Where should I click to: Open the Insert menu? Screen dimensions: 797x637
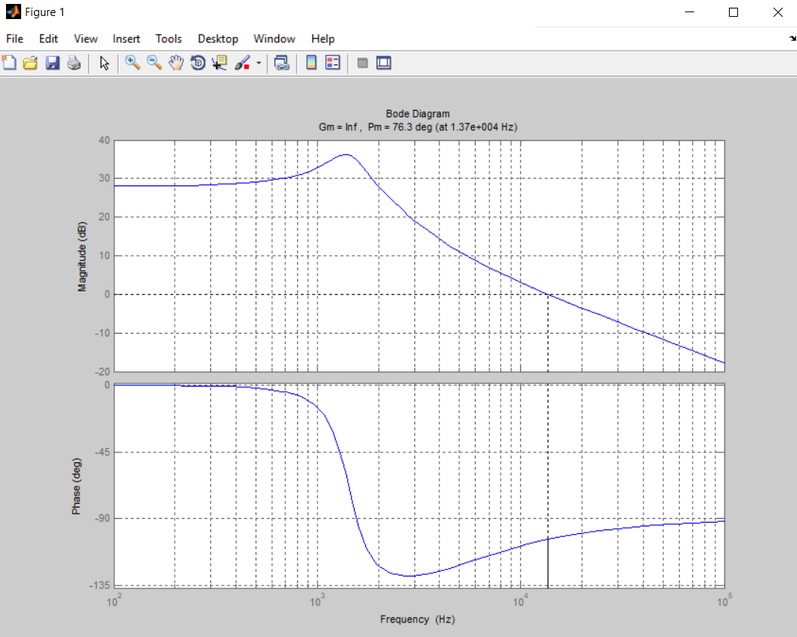(x=126, y=38)
